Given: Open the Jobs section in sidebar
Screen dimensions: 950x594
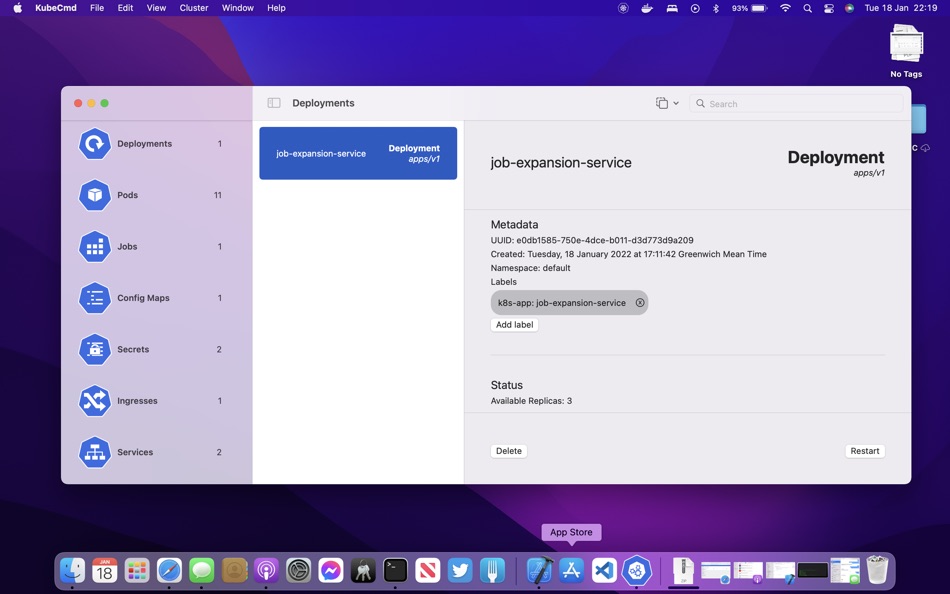Looking at the screenshot, I should point(150,247).
